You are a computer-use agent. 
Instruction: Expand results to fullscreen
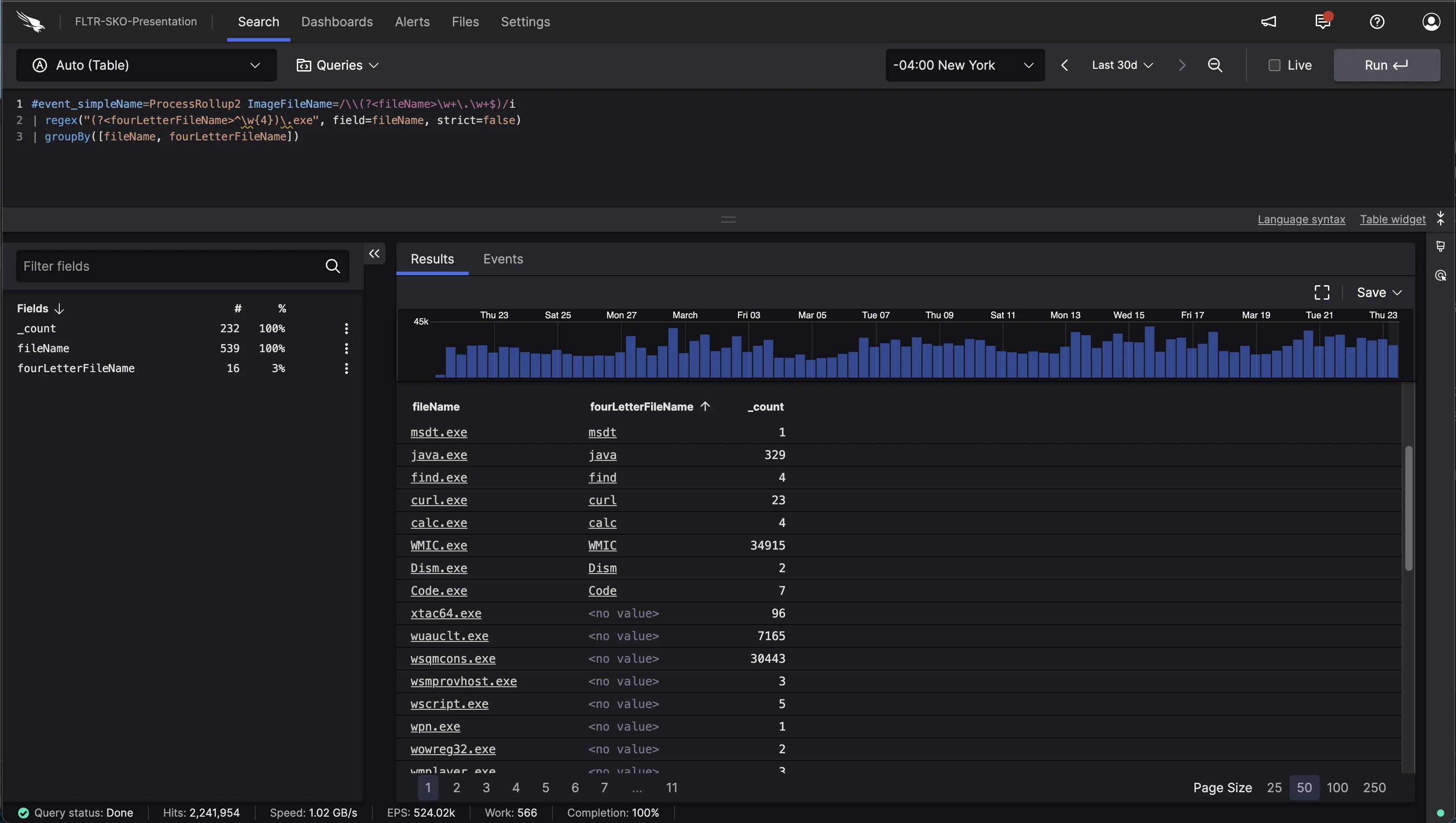click(x=1322, y=292)
